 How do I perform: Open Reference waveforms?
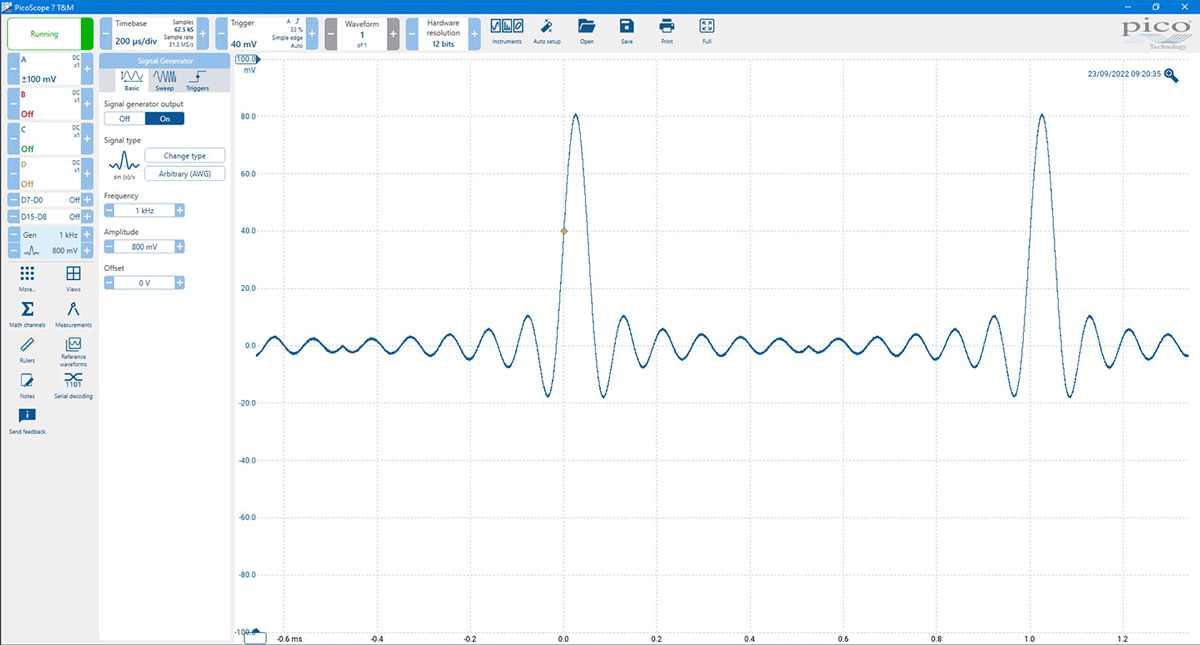[x=73, y=348]
